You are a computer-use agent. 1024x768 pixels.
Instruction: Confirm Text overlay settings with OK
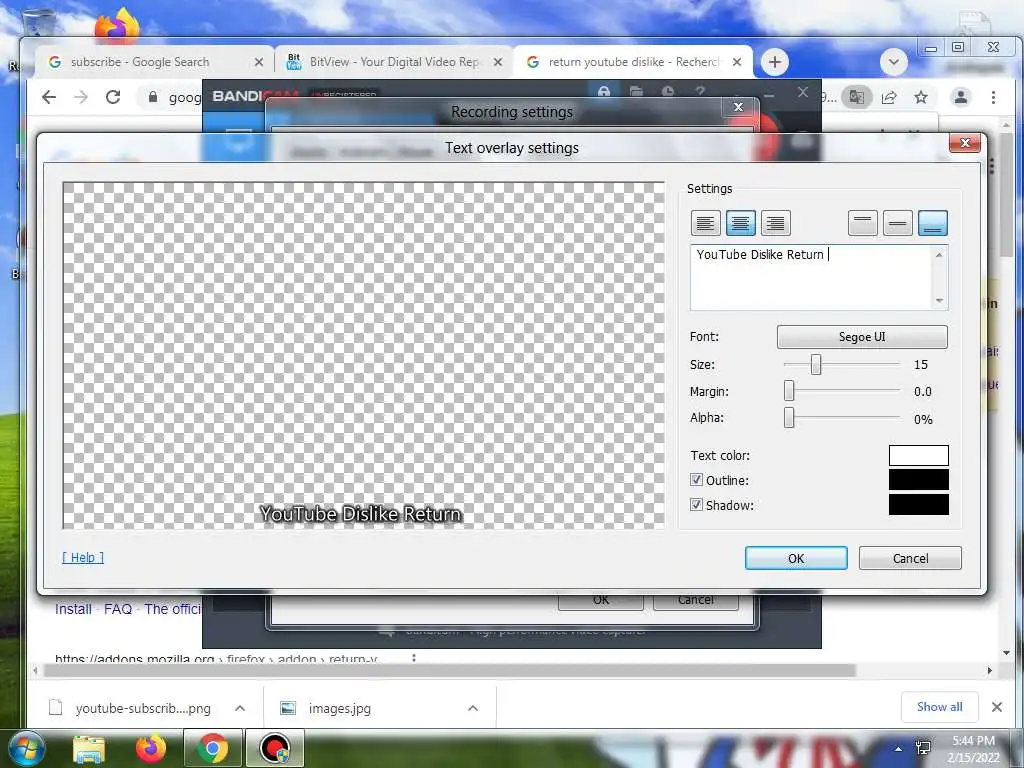796,558
